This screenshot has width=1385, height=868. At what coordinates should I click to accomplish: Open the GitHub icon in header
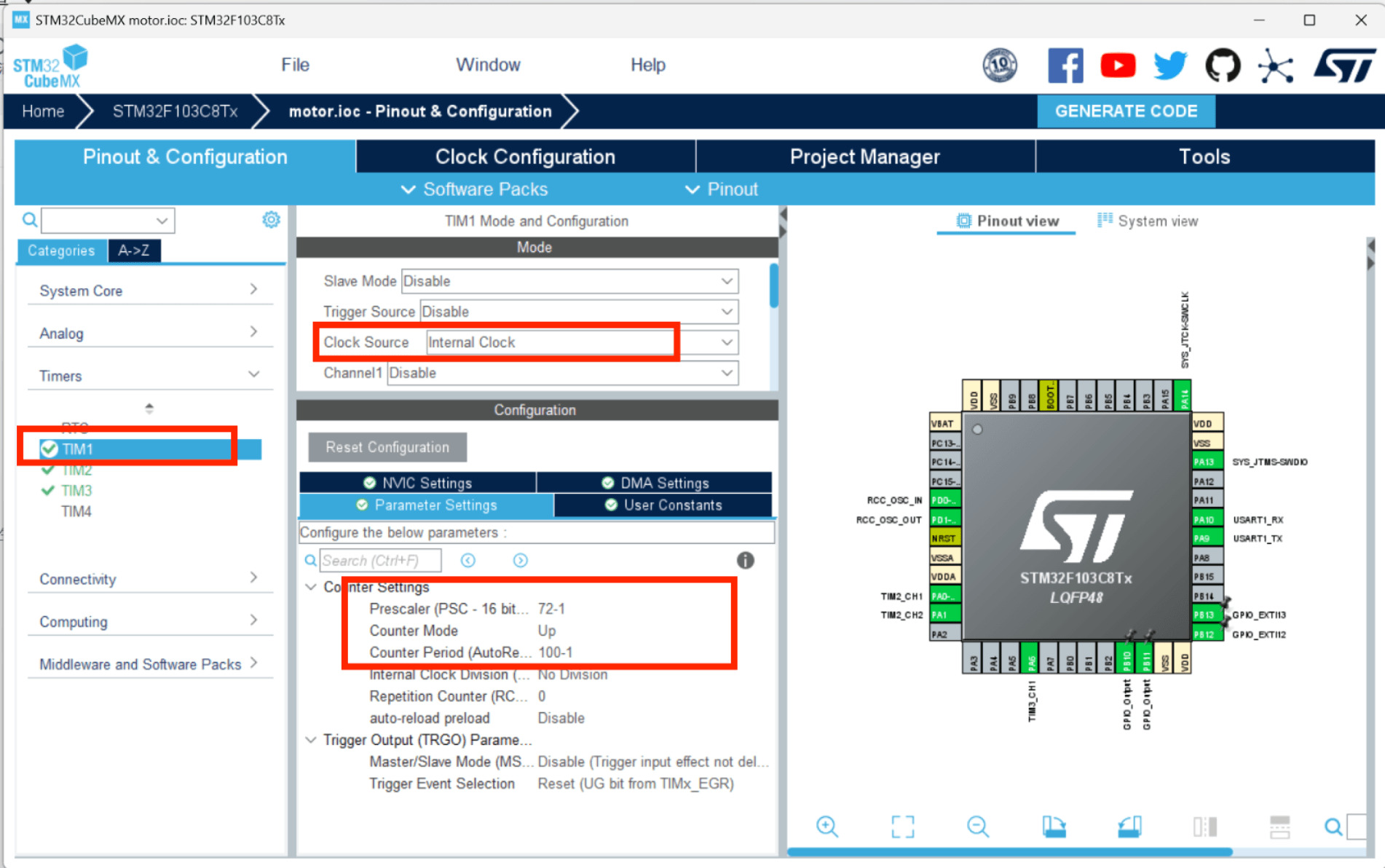(x=1223, y=66)
